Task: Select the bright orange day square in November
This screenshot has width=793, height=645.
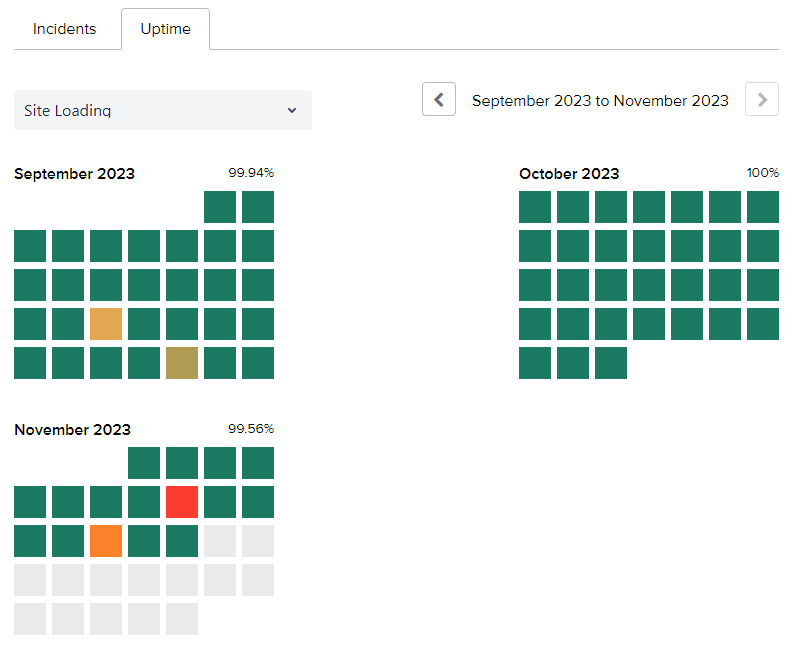Action: click(x=106, y=541)
